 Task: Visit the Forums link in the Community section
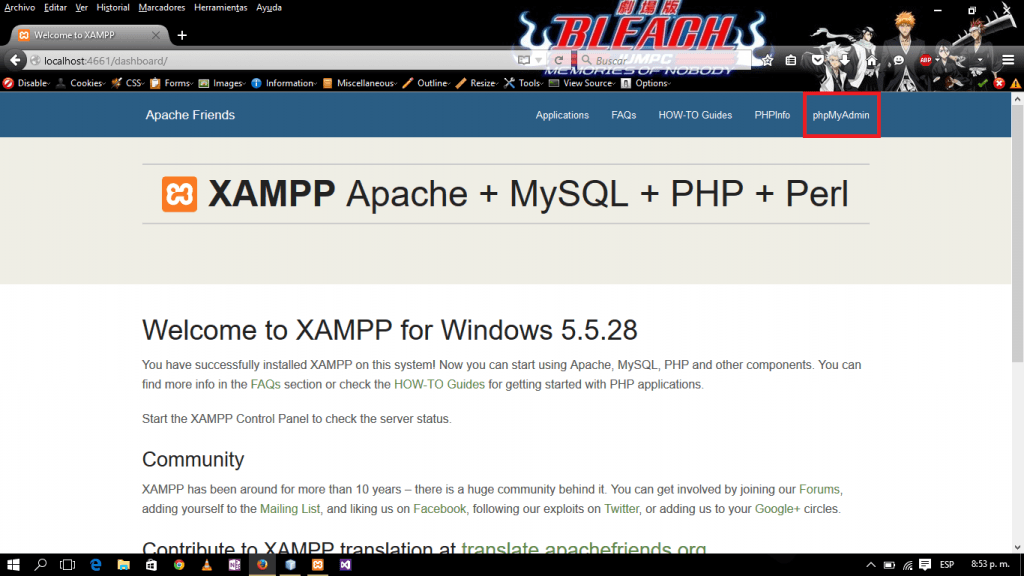(x=820, y=489)
